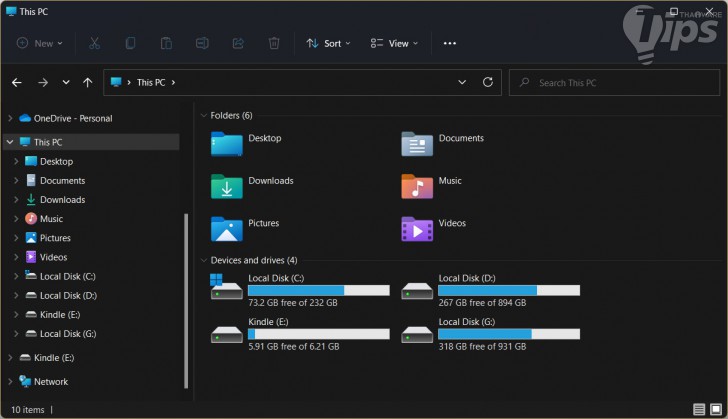Go back with the left arrow

17,83
